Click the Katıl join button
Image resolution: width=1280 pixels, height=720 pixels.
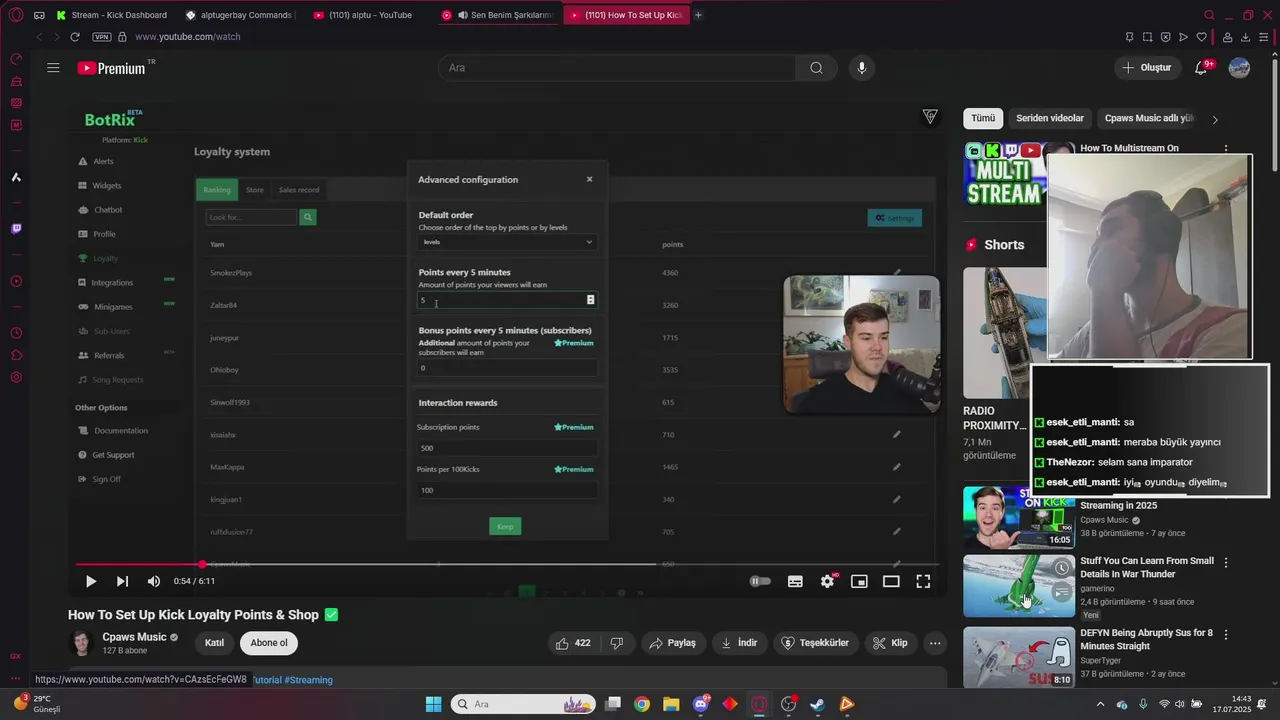point(214,643)
